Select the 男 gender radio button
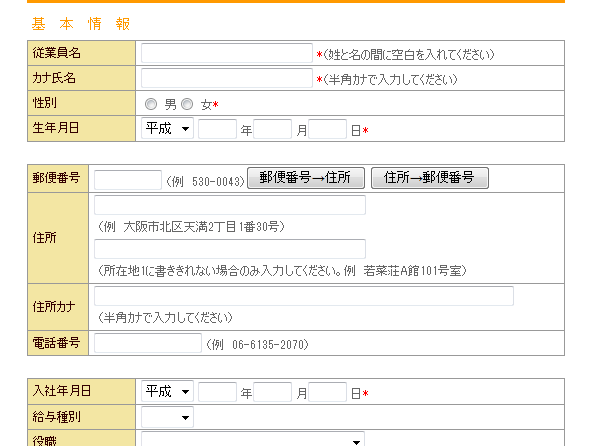The width and height of the screenshot is (597, 446). (x=151, y=104)
